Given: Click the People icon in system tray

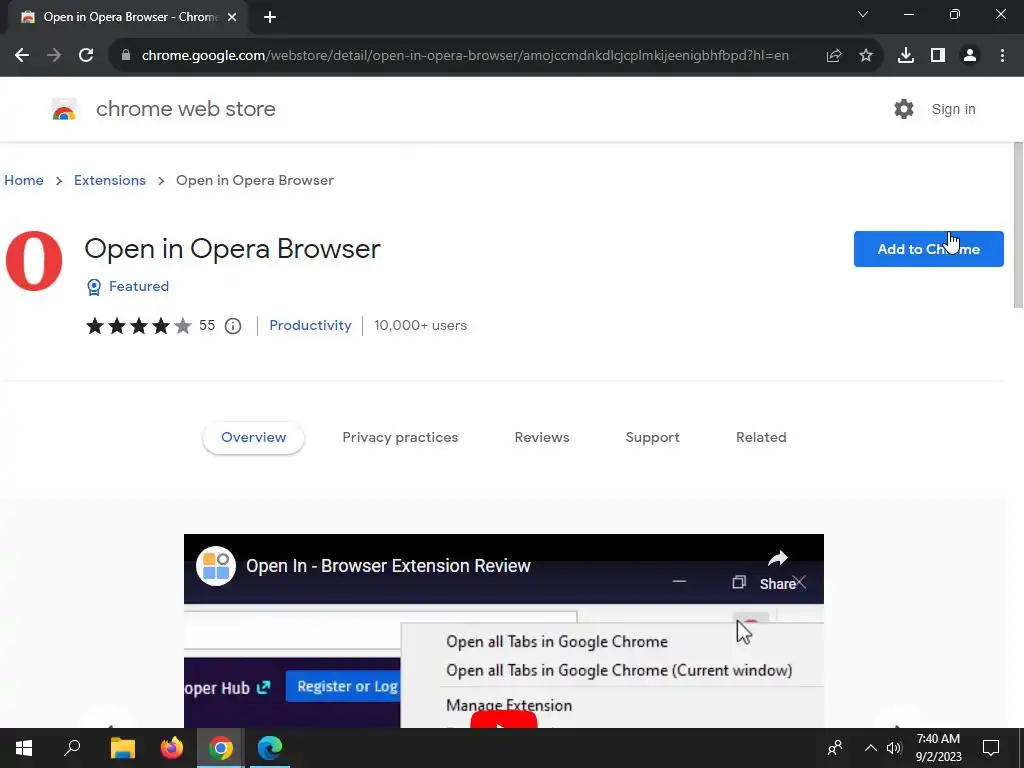Looking at the screenshot, I should (835, 748).
